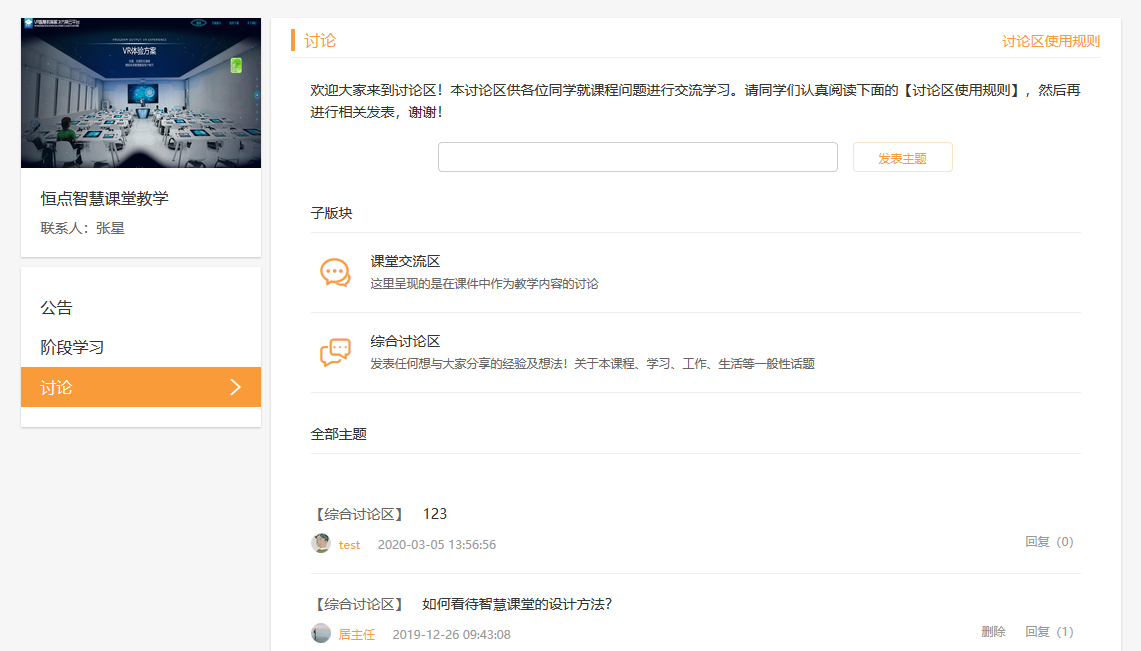Go to 阶段学习 in the sidebar
This screenshot has width=1141, height=651.
pos(72,348)
